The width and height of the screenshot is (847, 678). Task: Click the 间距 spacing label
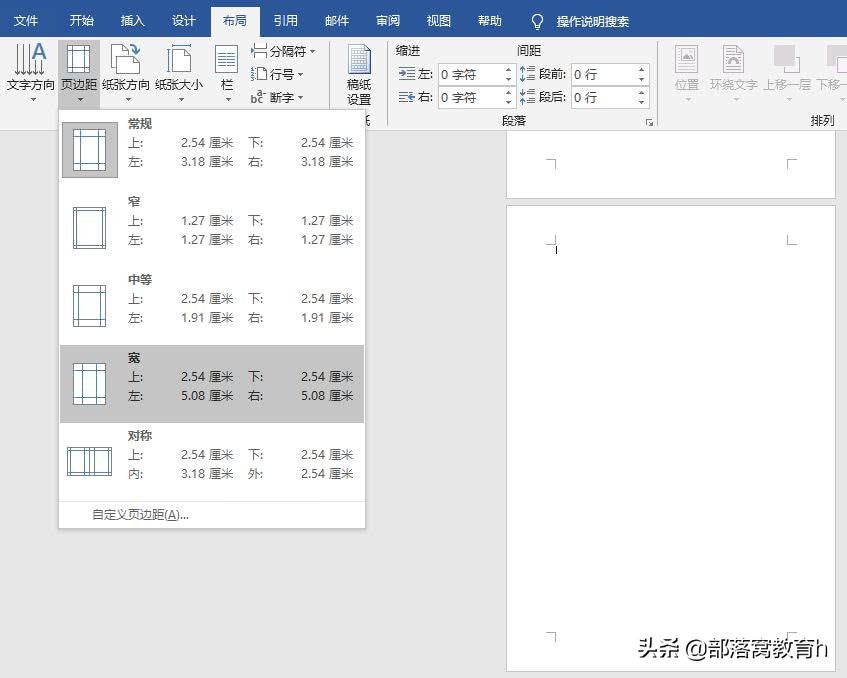(x=529, y=51)
